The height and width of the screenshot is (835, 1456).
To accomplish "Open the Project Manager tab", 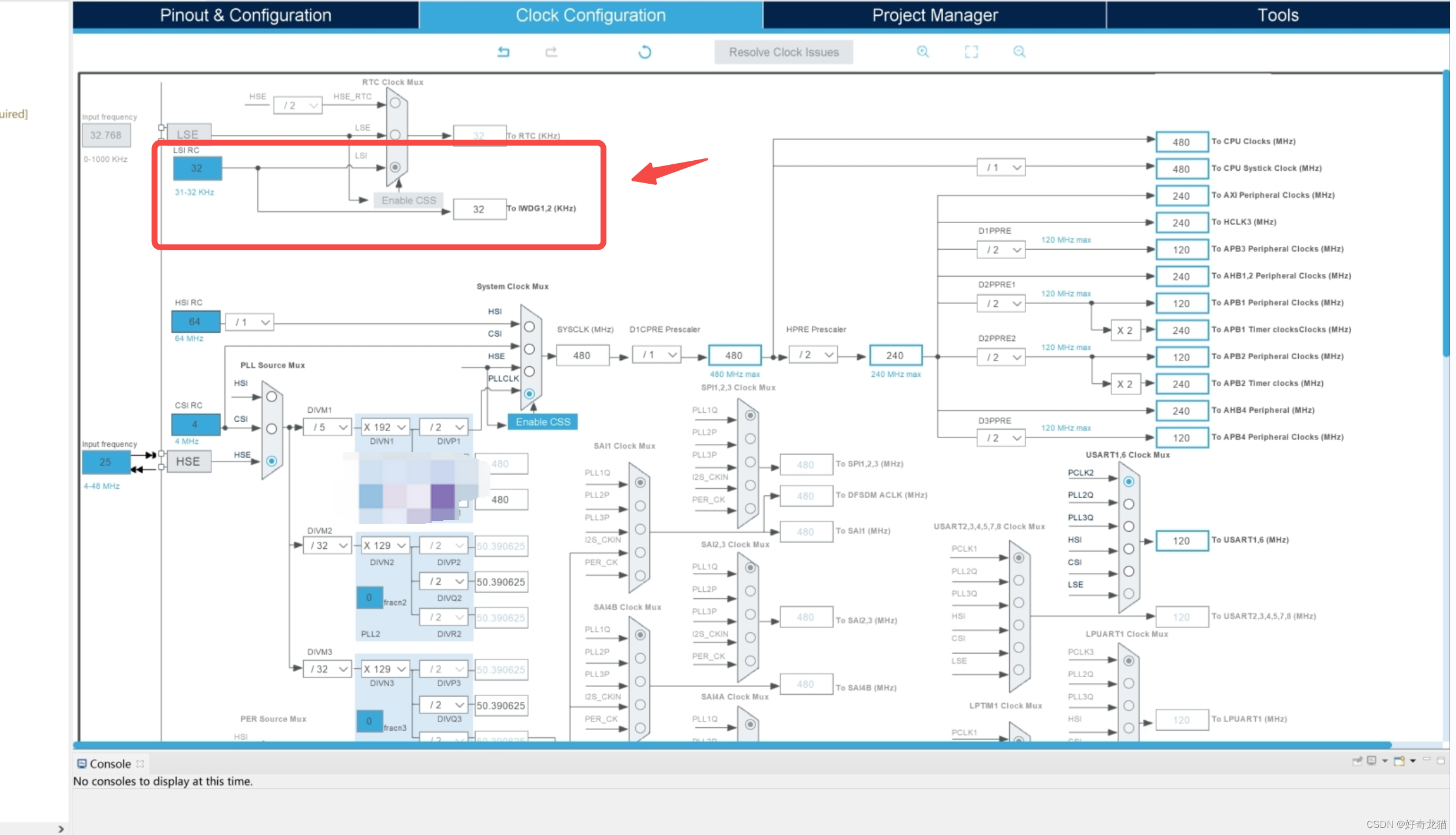I will pyautogui.click(x=934, y=15).
